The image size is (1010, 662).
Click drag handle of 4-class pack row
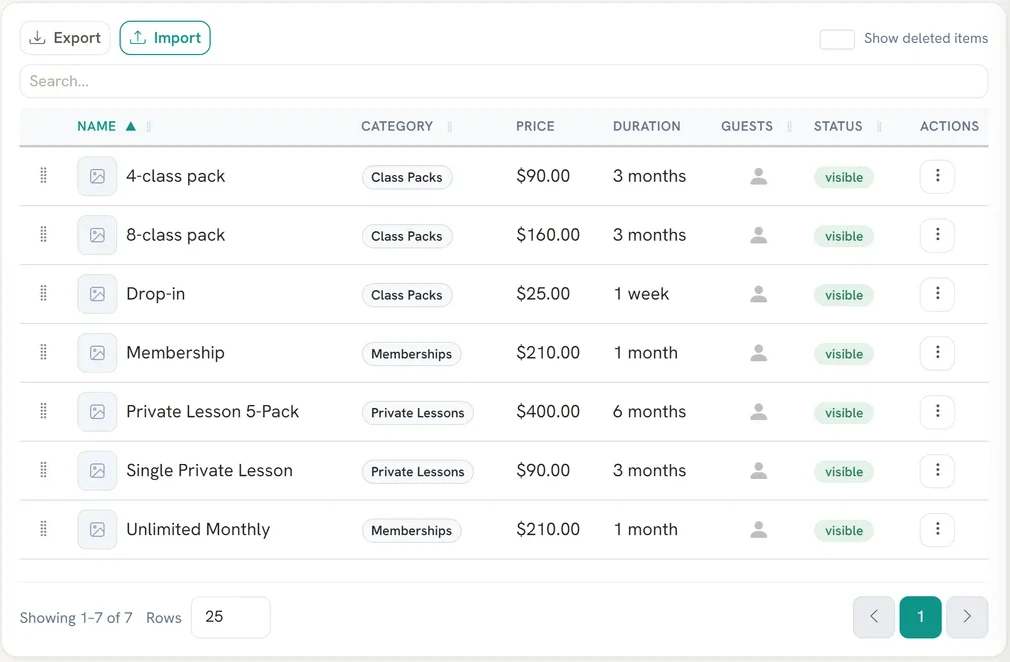click(x=43, y=175)
